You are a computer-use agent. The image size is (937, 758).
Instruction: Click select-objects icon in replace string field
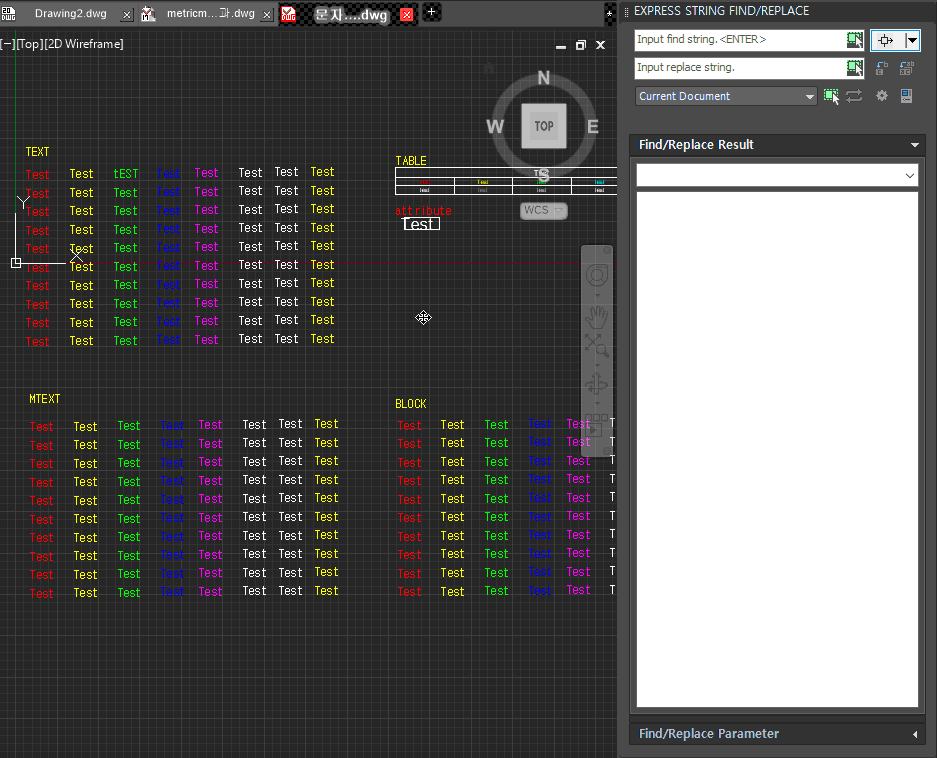pyautogui.click(x=854, y=68)
